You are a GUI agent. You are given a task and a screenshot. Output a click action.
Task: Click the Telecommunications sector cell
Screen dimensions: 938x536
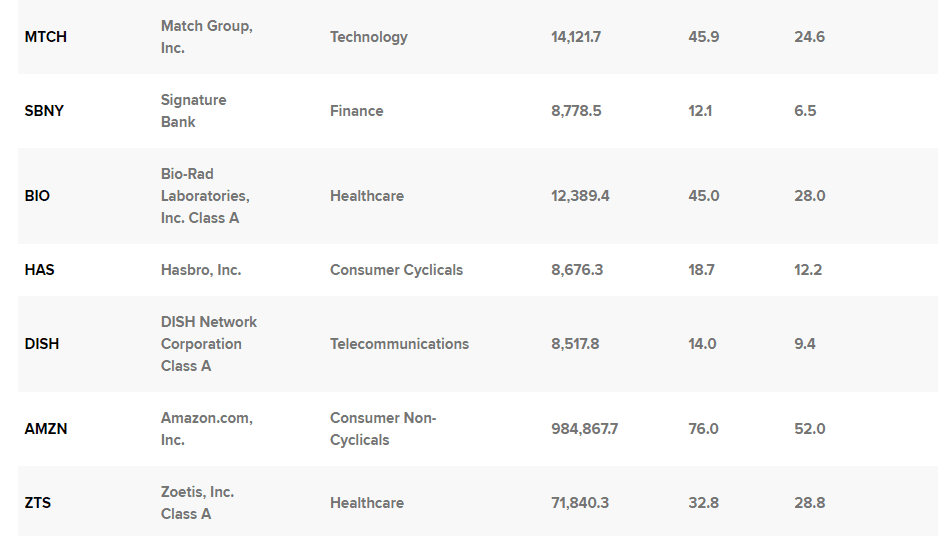[399, 344]
